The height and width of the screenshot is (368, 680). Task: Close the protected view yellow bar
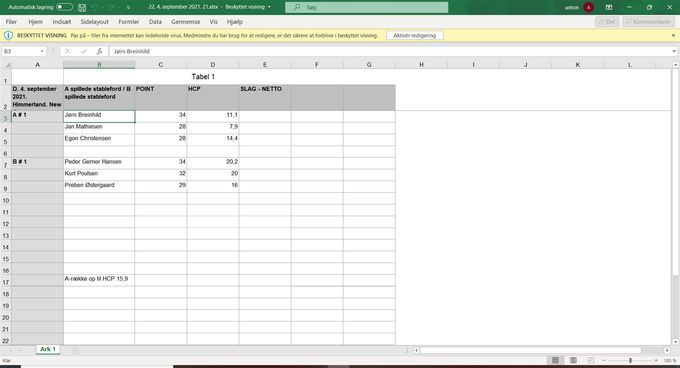tap(673, 36)
